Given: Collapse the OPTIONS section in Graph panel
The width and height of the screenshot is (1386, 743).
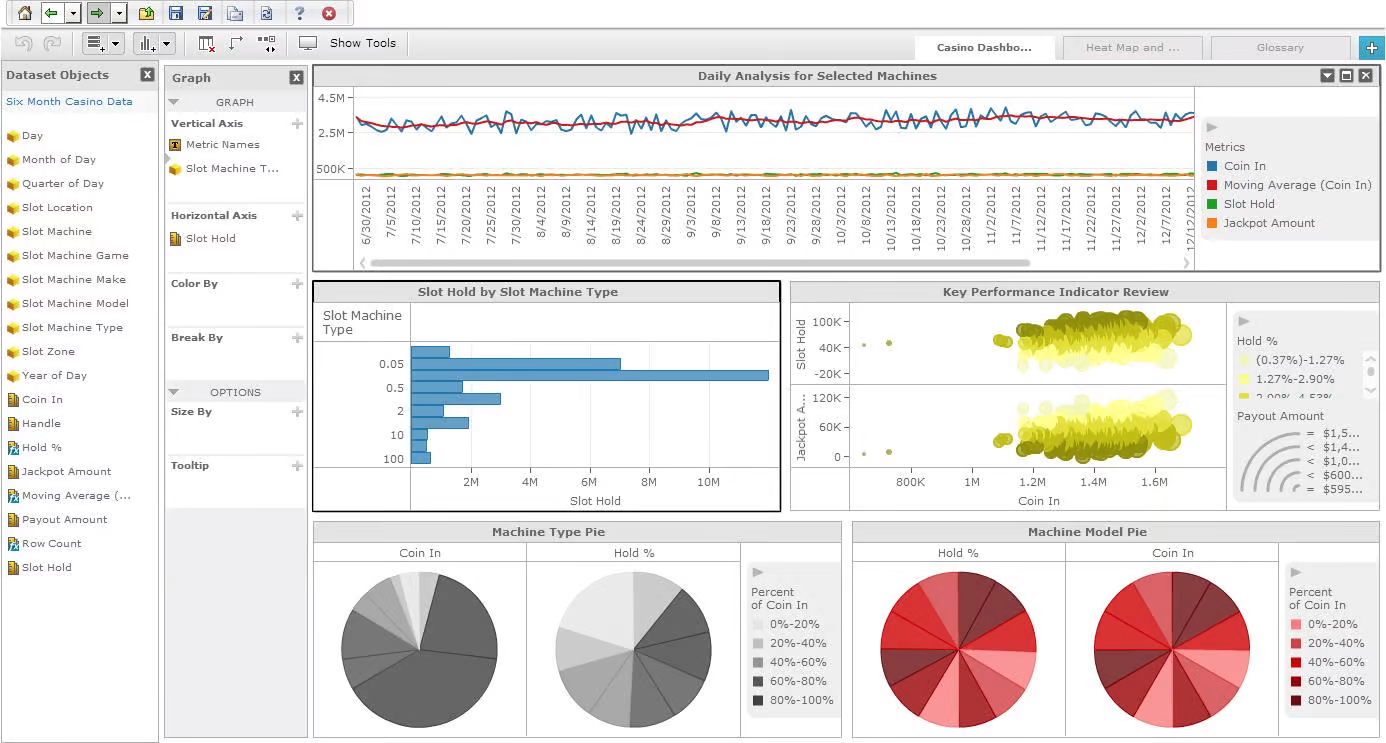Looking at the screenshot, I should coord(173,392).
